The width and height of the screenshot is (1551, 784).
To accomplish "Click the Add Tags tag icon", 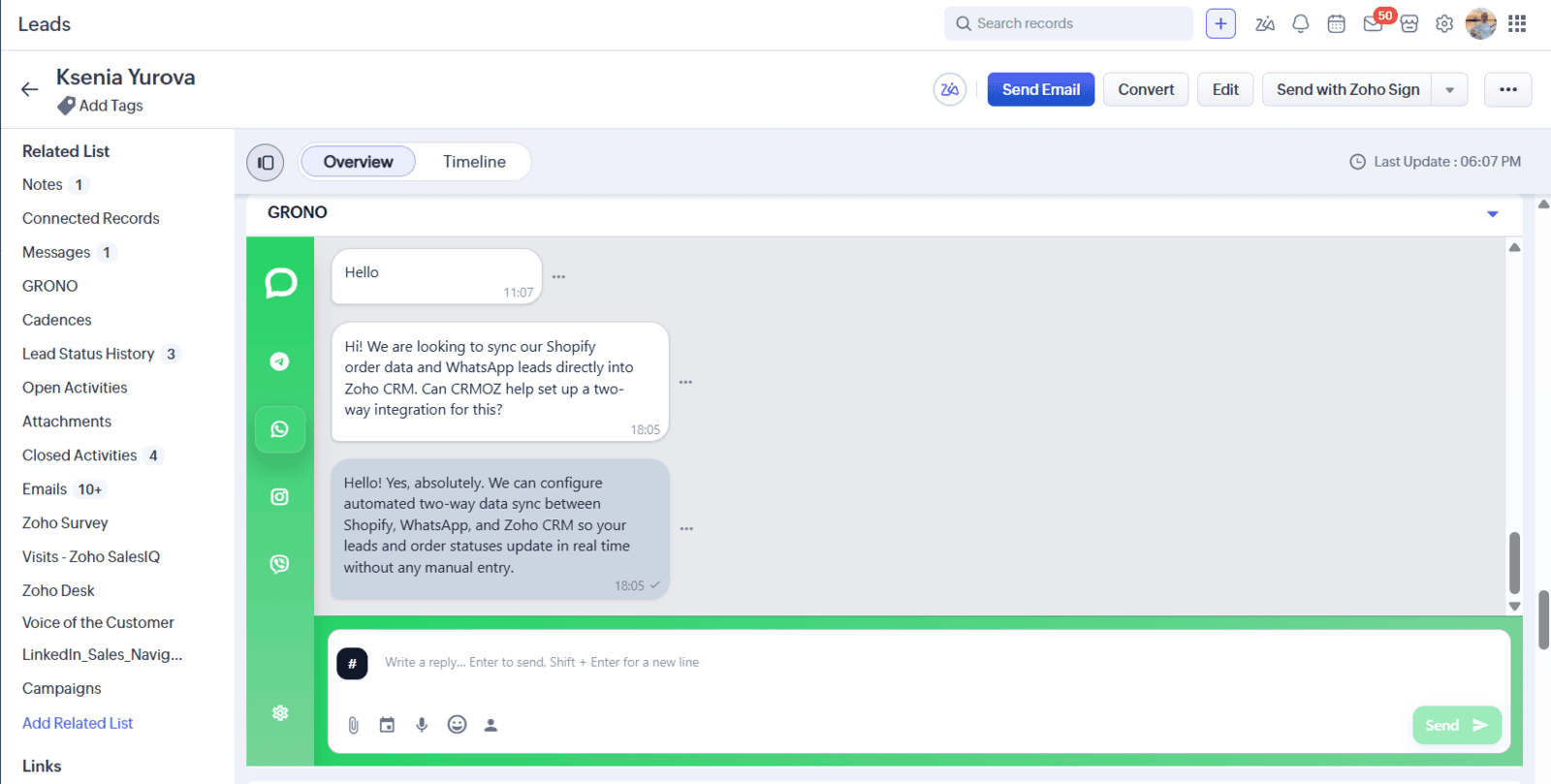I will pos(66,106).
